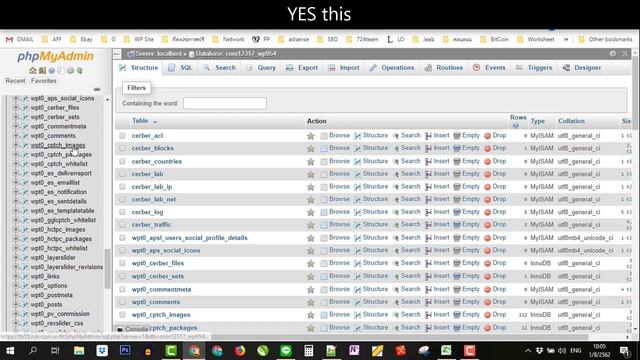Open the Windows Start menu
640x360 pixels.
pos(10,351)
